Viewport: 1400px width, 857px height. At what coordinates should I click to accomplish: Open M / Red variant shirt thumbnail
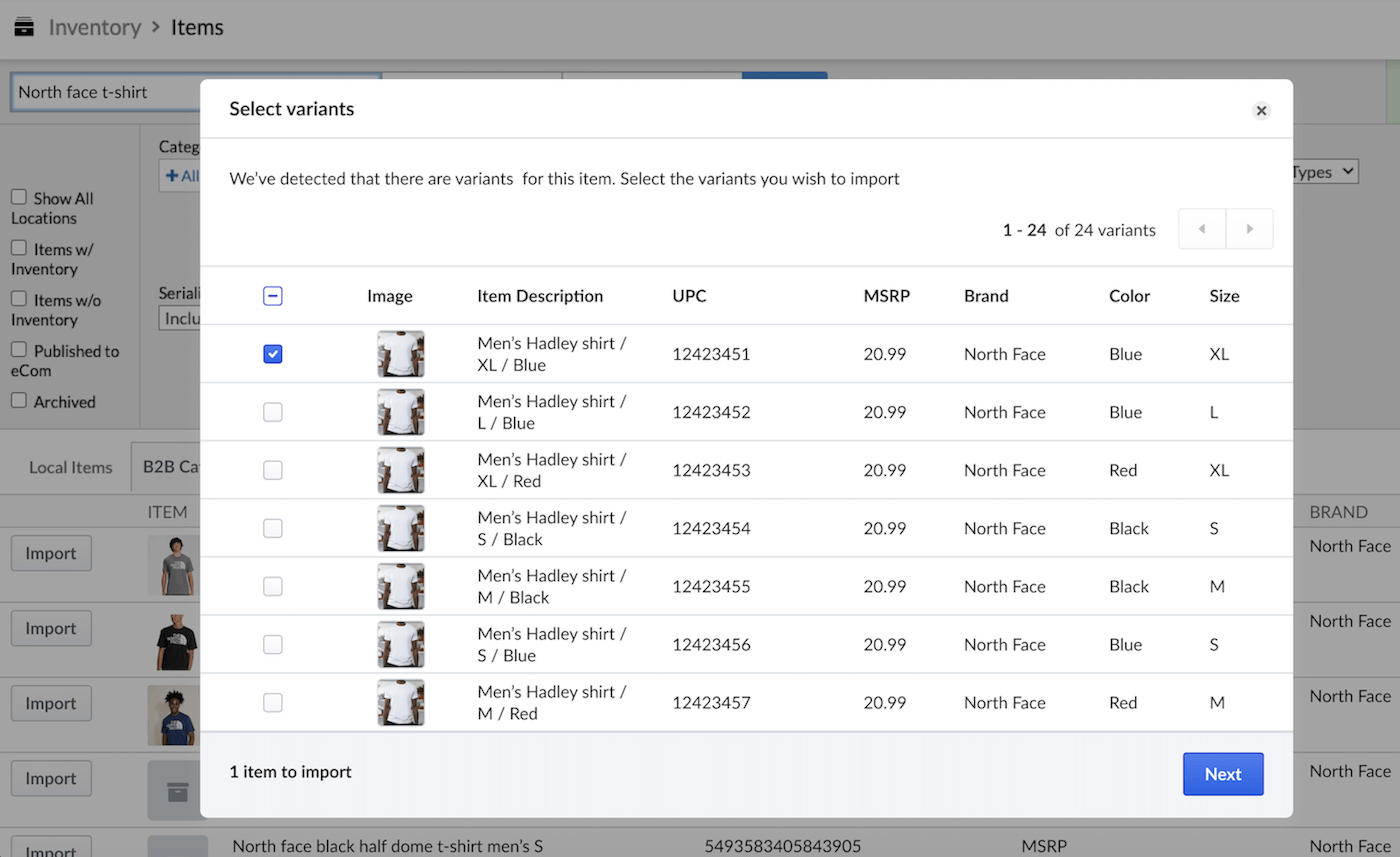pos(401,702)
